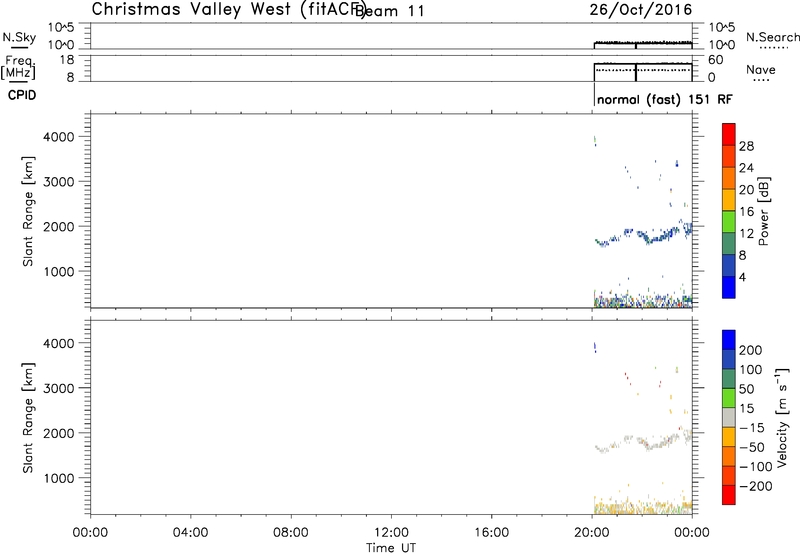The width and height of the screenshot is (800, 554).
Task: Click the gray Velocity colorbar segment -15 to 15
Action: pos(729,417)
